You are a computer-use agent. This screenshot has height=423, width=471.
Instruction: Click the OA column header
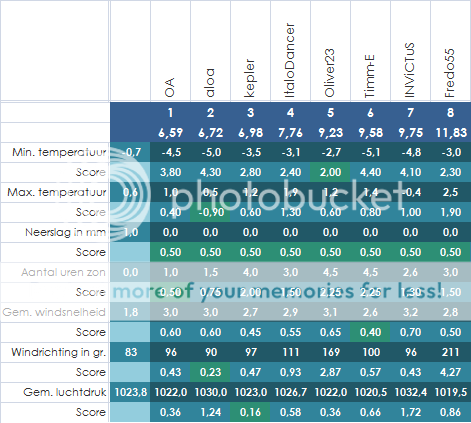pos(170,87)
